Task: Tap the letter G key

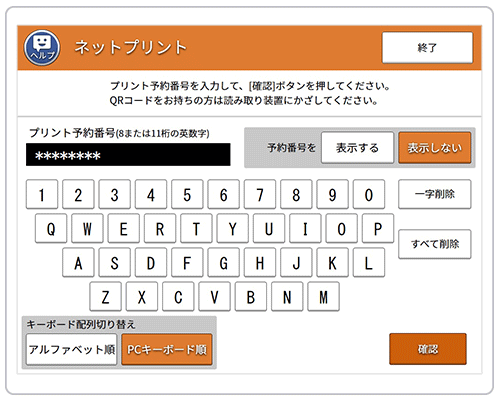Action: point(223,263)
